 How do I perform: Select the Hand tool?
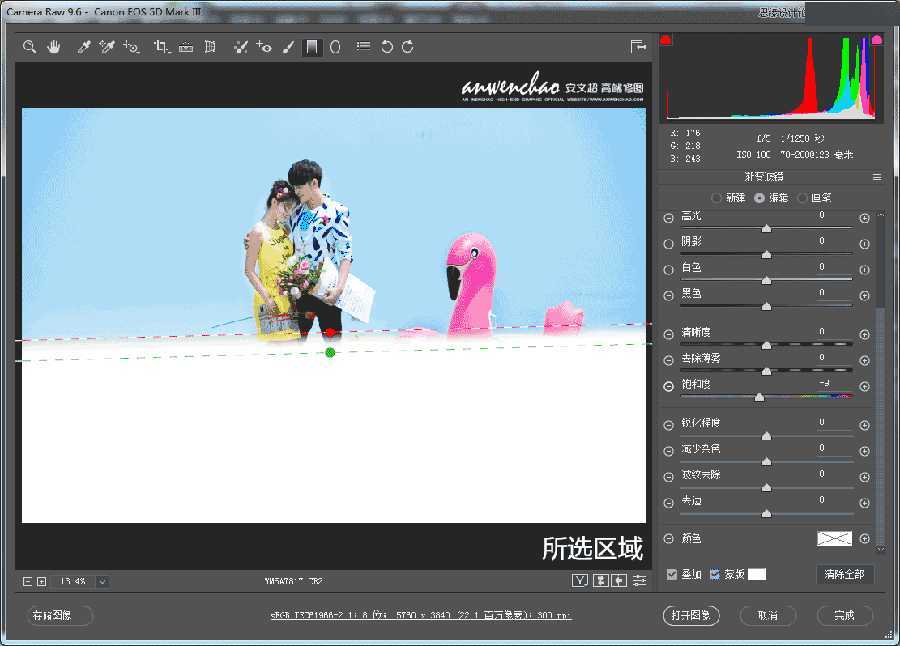pyautogui.click(x=54, y=46)
